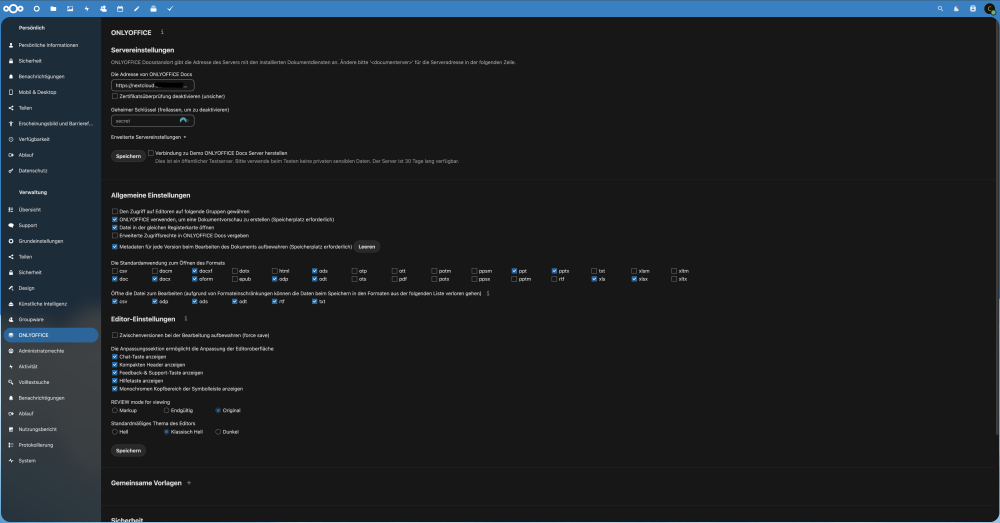The image size is (1000, 523).
Task: Open Nutzungsbericht in sidebar
Action: pos(51,429)
